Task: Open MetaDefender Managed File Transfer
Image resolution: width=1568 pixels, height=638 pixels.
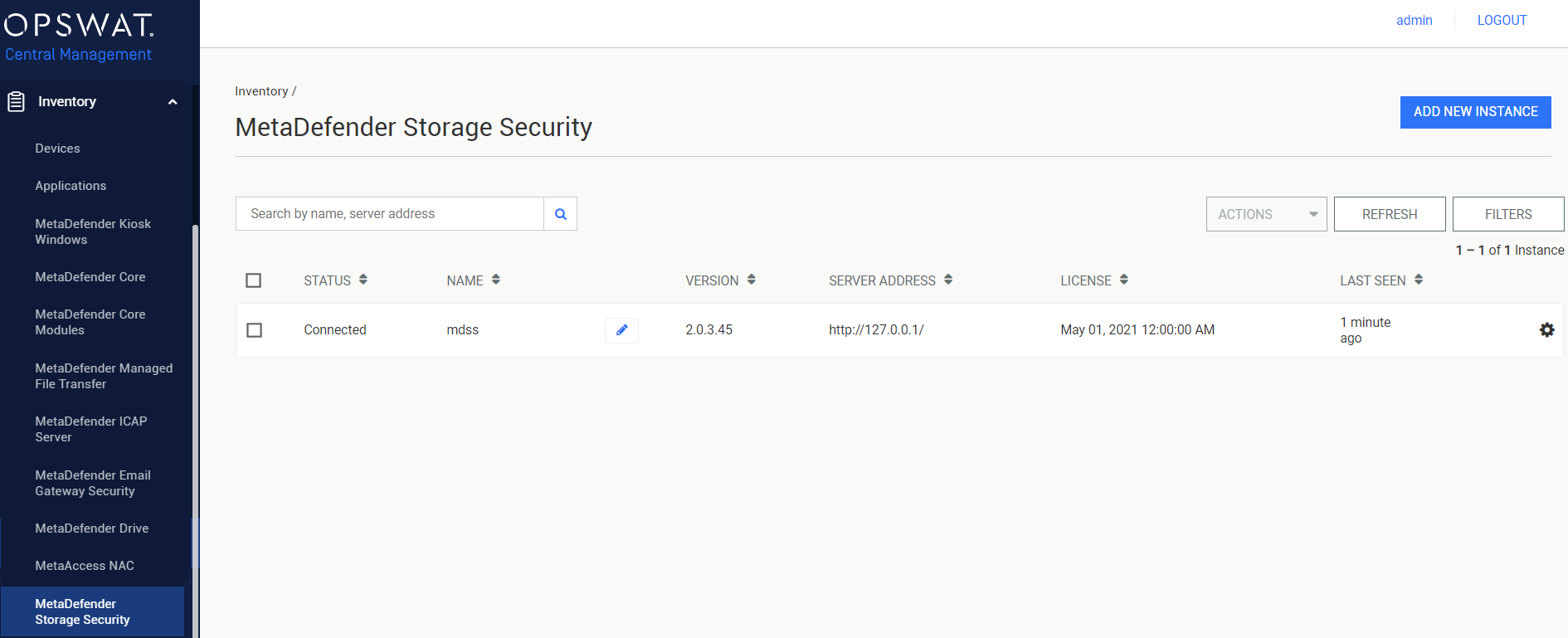Action: [104, 376]
